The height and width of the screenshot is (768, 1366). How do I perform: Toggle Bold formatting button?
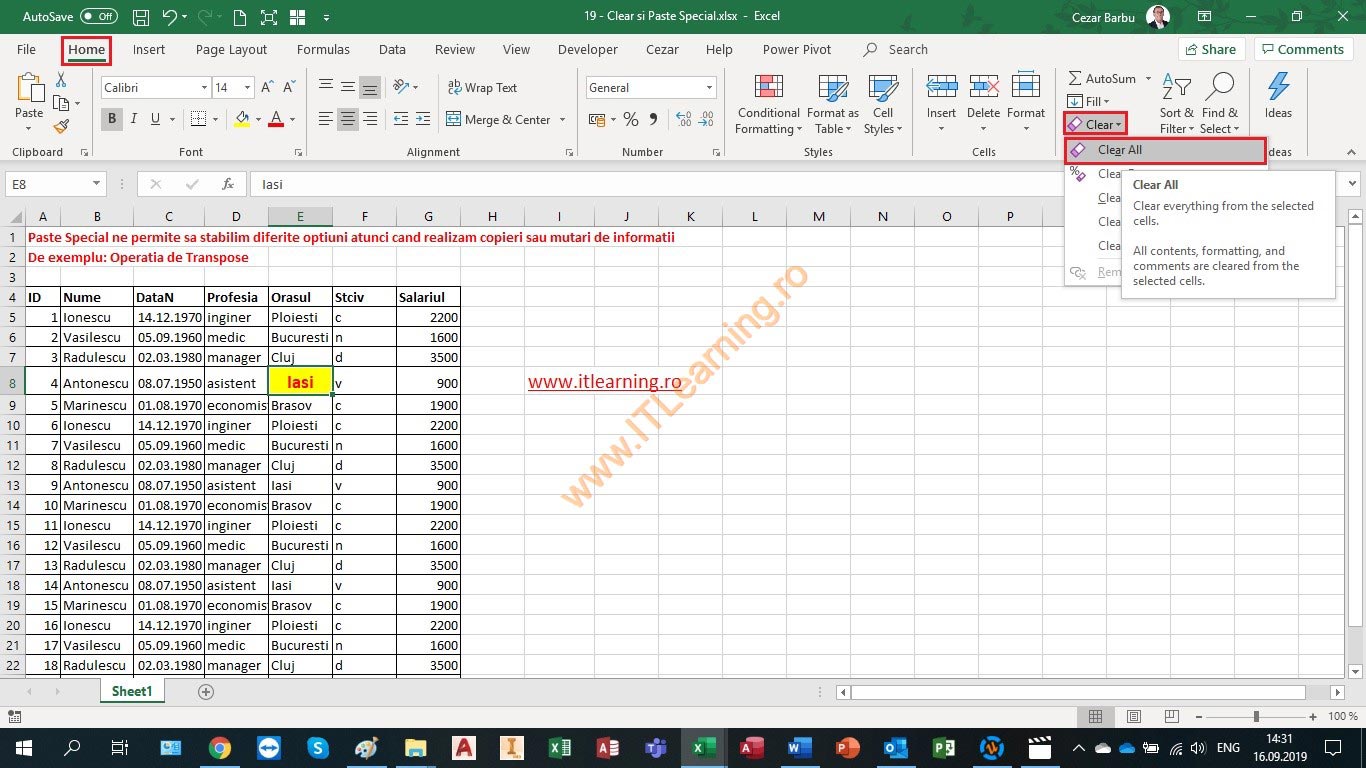112,119
